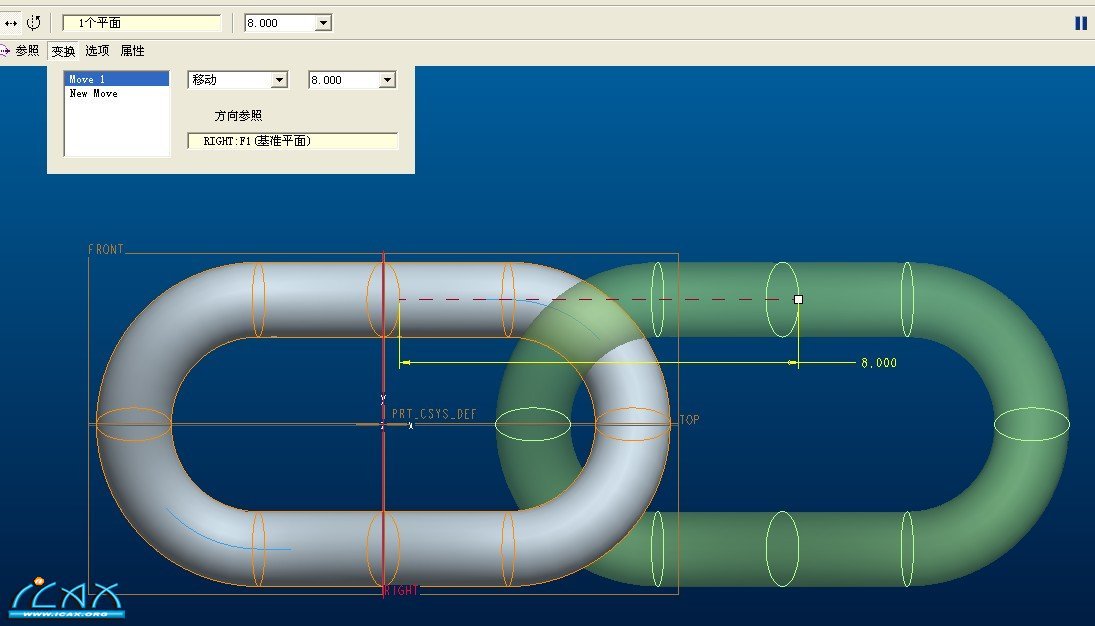Click the 1个平面 reference collector field
Viewport: 1095px width, 626px height.
tap(141, 23)
